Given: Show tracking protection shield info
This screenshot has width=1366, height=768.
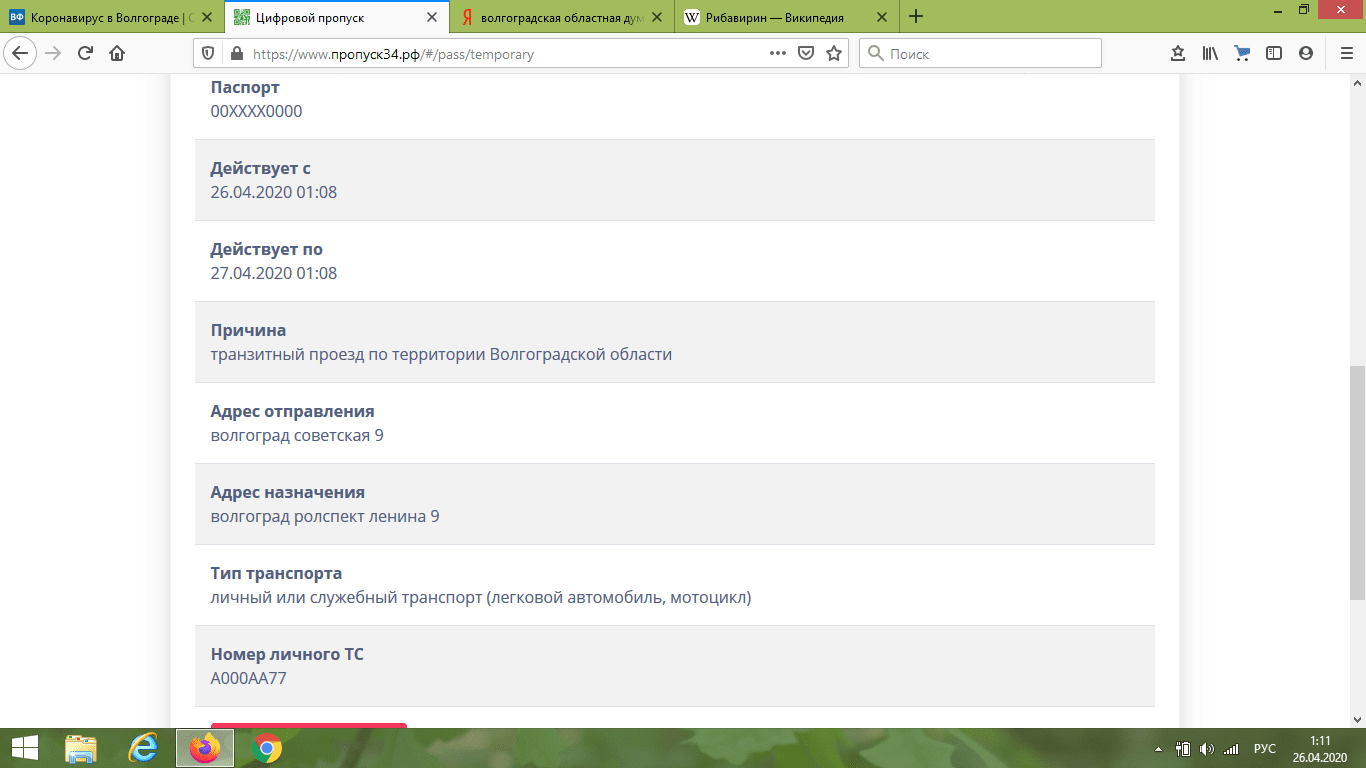Looking at the screenshot, I should tap(208, 54).
